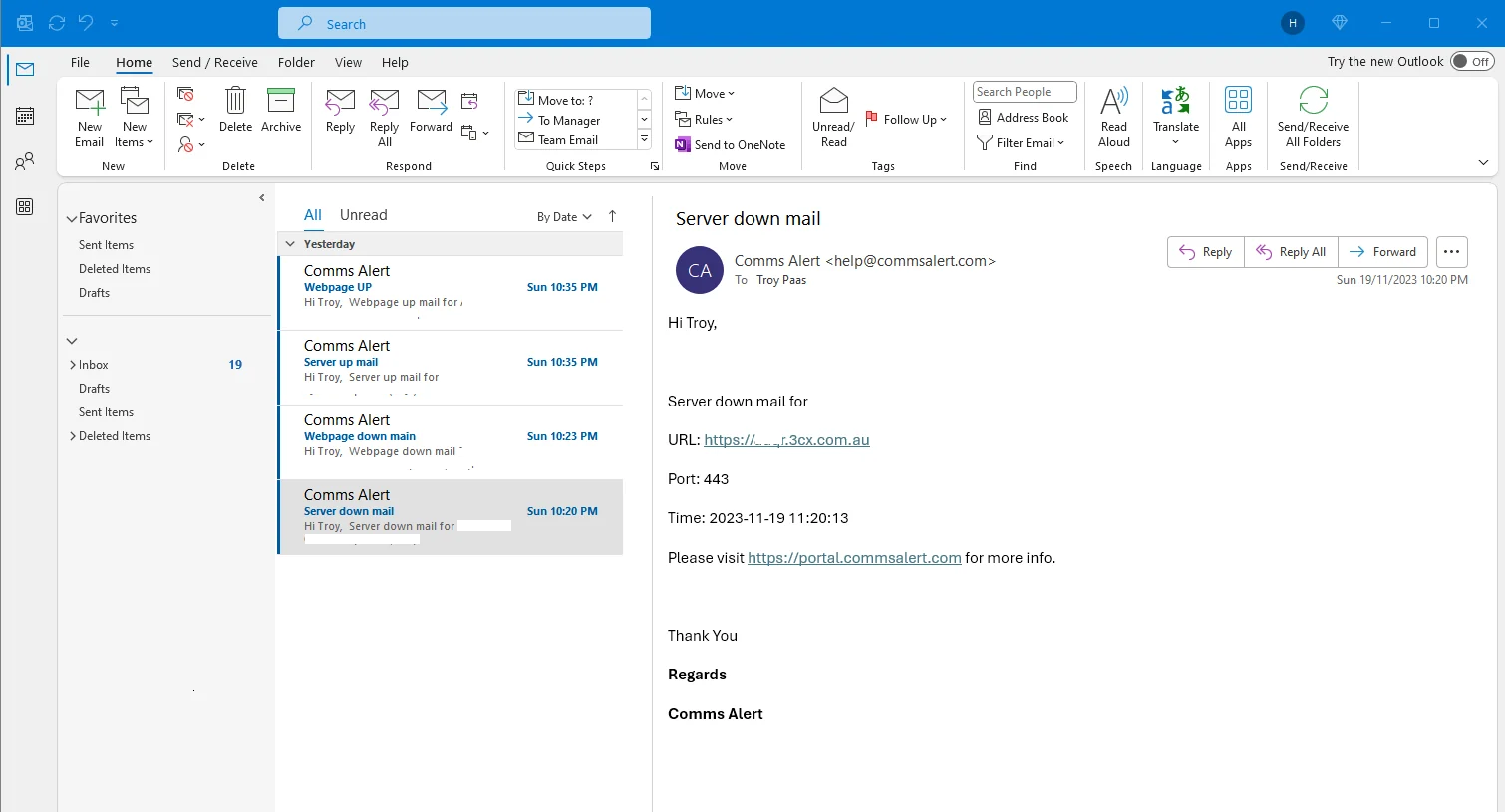Open the Webpage down main email
1505x812 pixels.
[451, 442]
